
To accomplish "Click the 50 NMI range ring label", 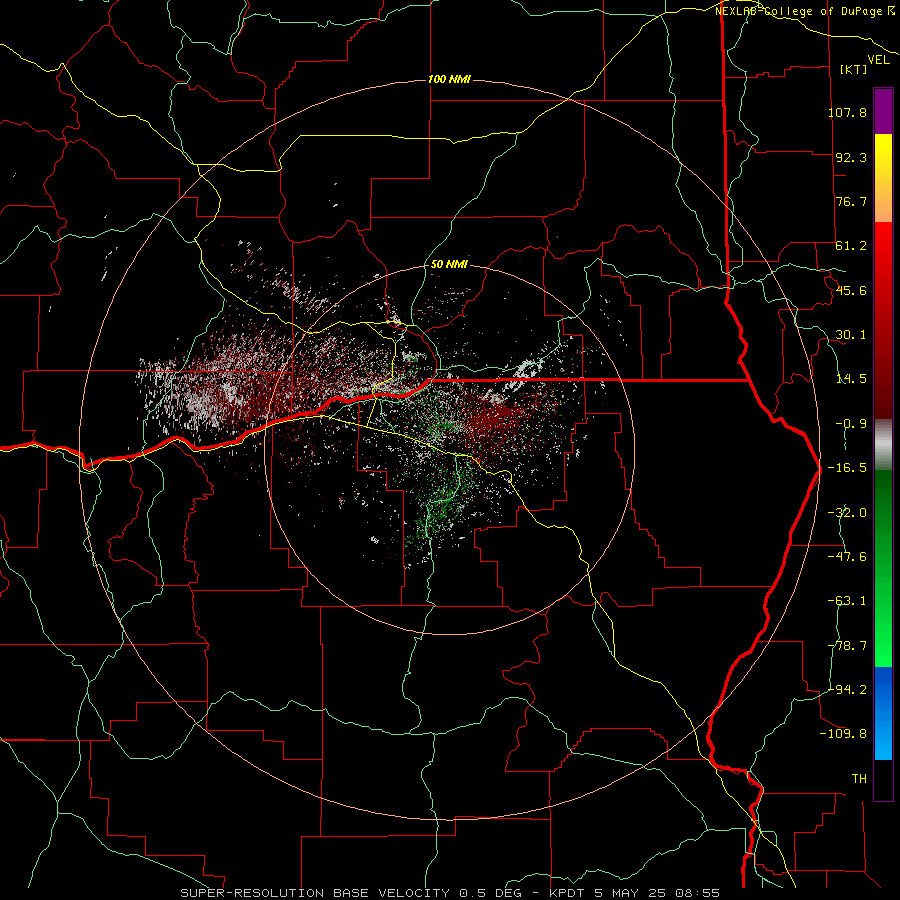I will tap(449, 265).
